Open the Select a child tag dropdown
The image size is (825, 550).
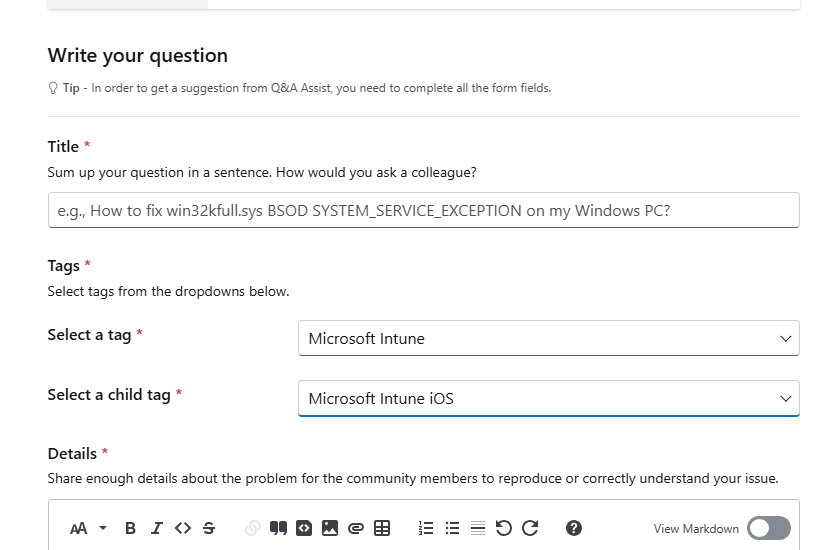pos(549,398)
